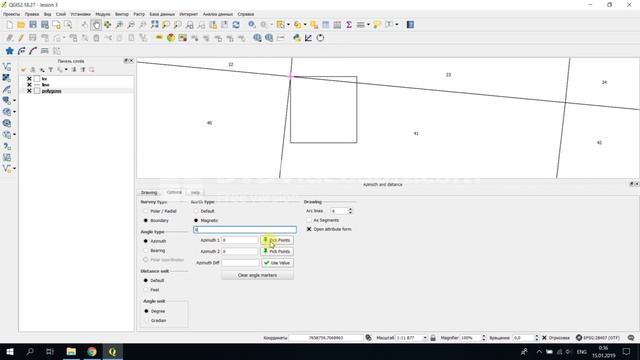Open the Масштаб scale dropdown
Screen dimensions: 640x360
pos(425,338)
